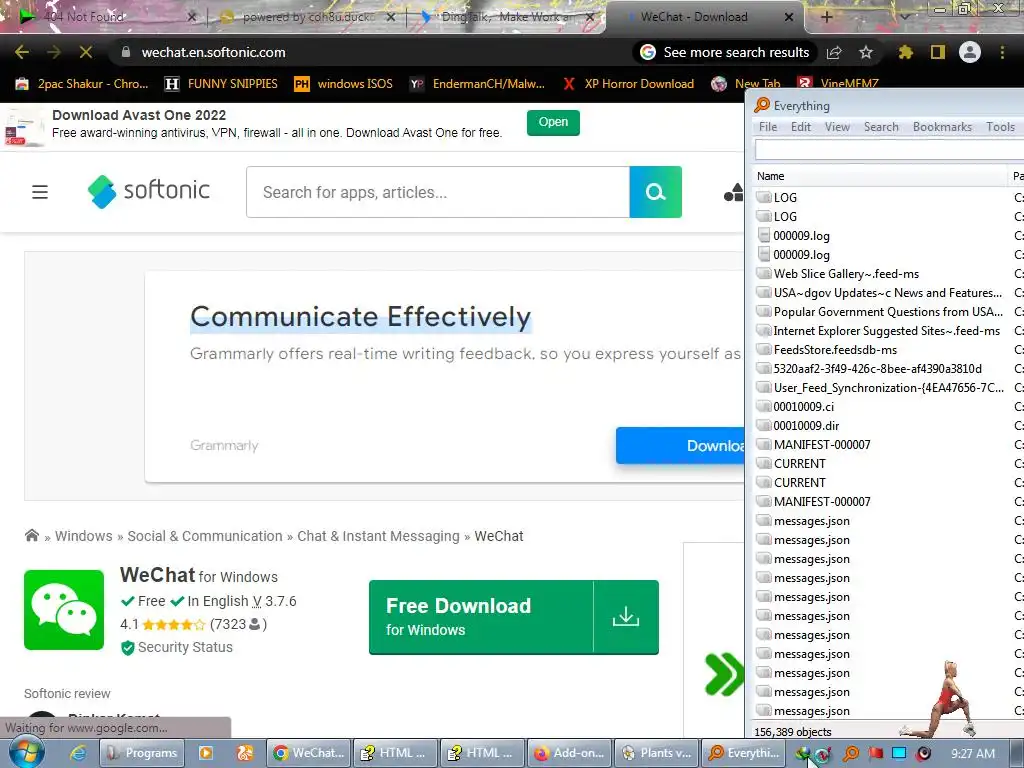This screenshot has height=768, width=1024.
Task: Click Grammarly ad Download button
Action: [680, 445]
